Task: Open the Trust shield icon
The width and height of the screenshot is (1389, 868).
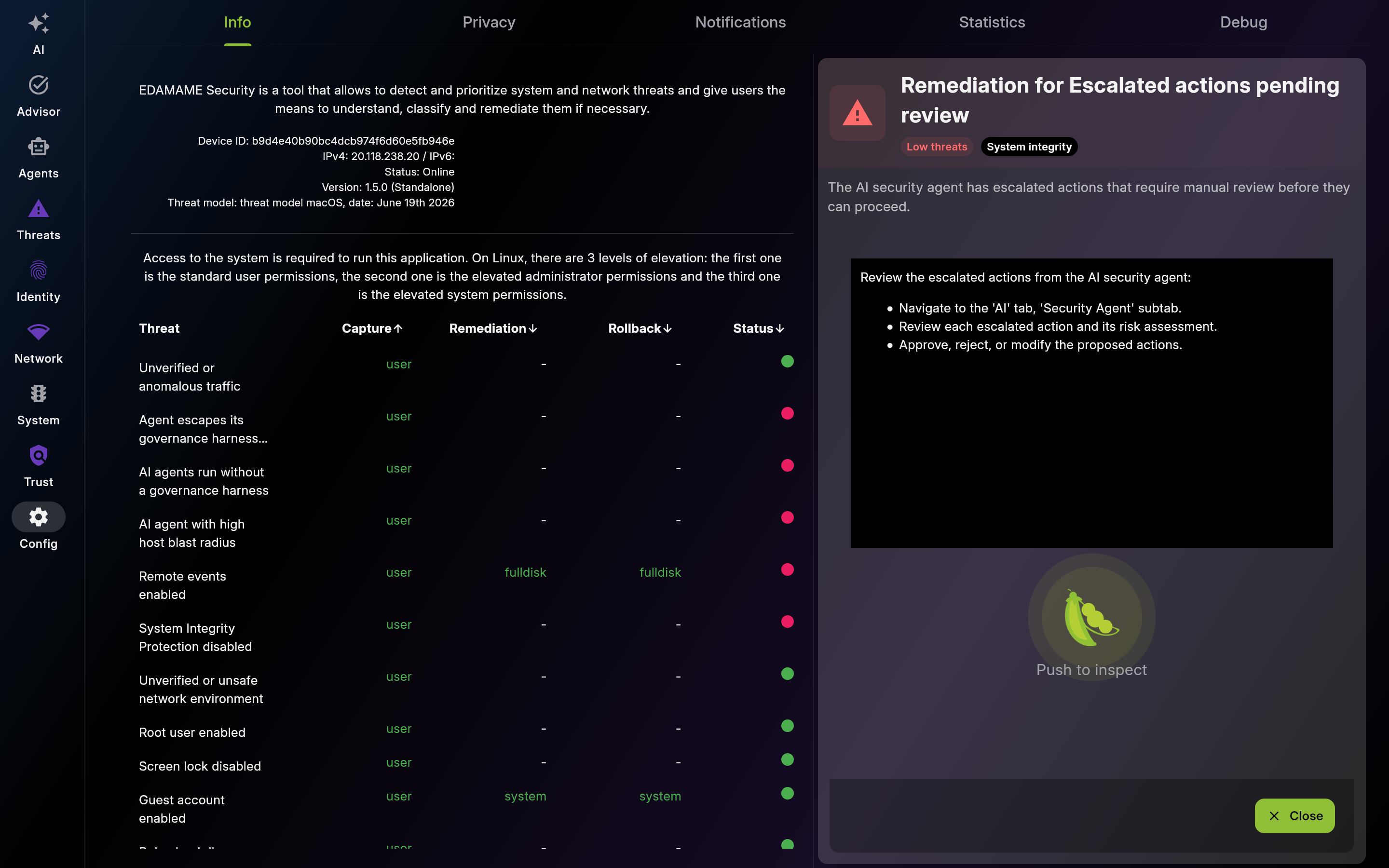Action: click(39, 455)
